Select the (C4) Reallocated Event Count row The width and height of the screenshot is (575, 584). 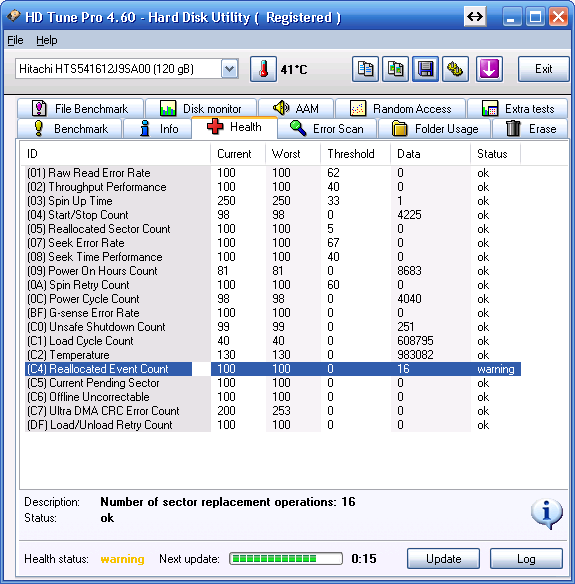(273, 369)
